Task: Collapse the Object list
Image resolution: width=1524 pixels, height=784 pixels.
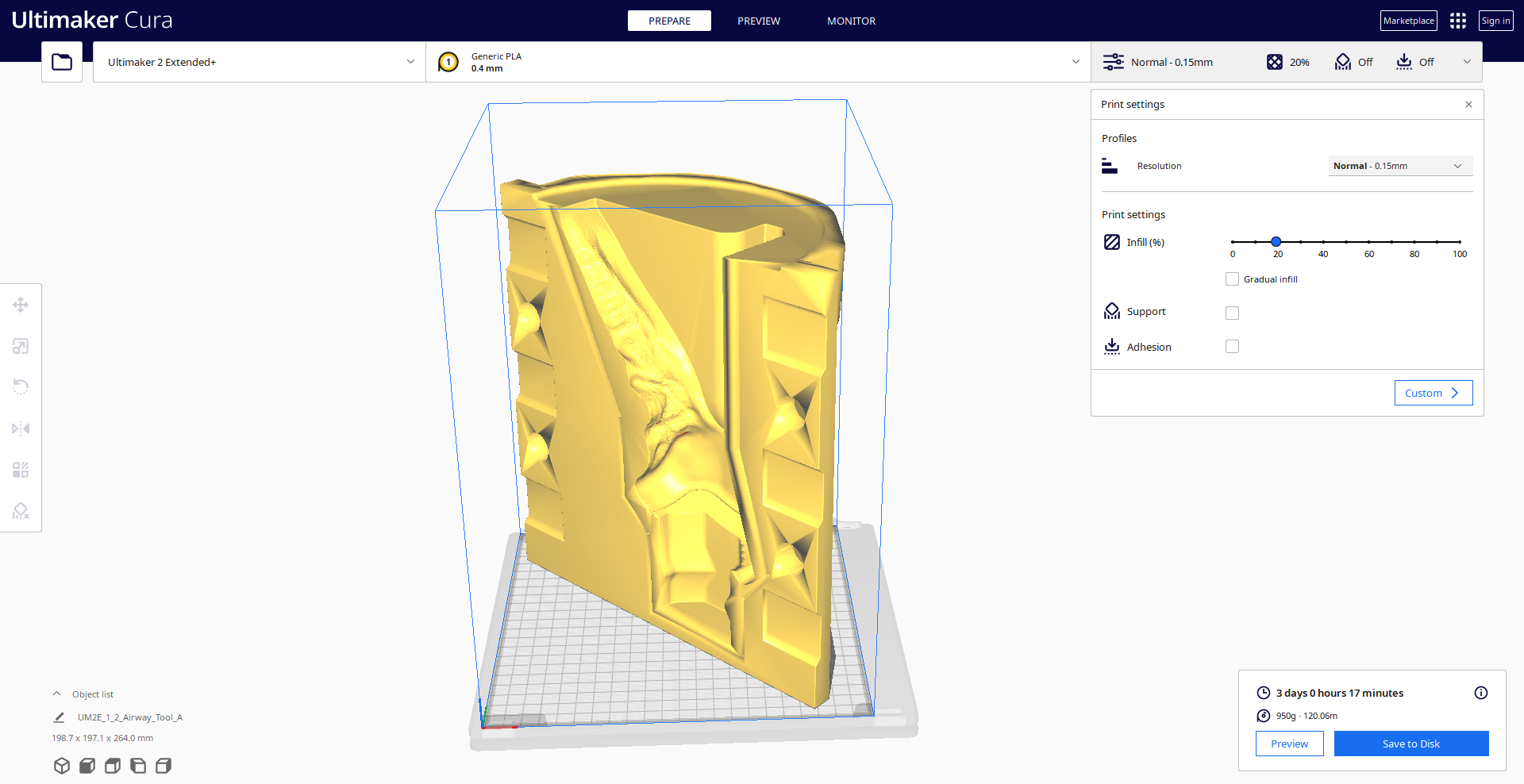Action: [56, 694]
